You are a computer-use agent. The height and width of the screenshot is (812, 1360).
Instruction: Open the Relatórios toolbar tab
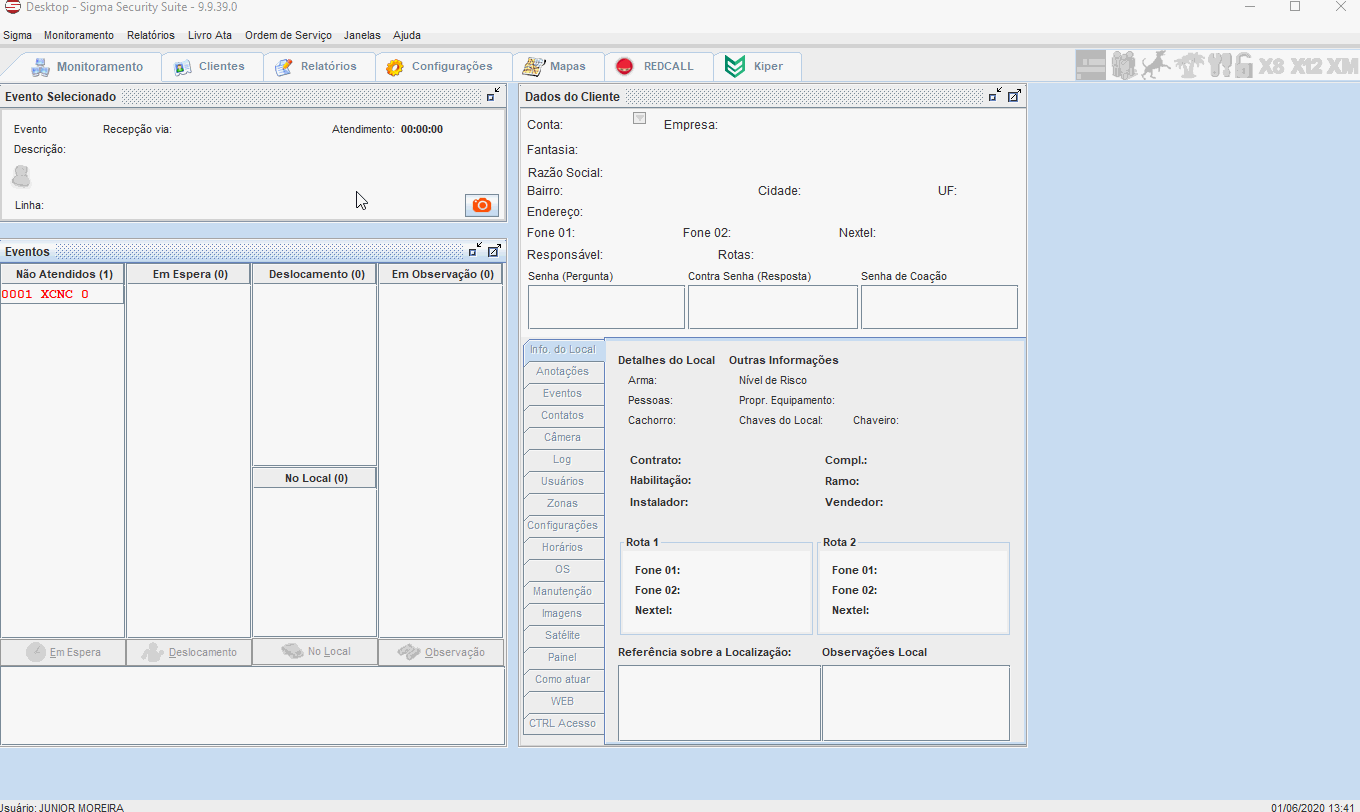(319, 67)
